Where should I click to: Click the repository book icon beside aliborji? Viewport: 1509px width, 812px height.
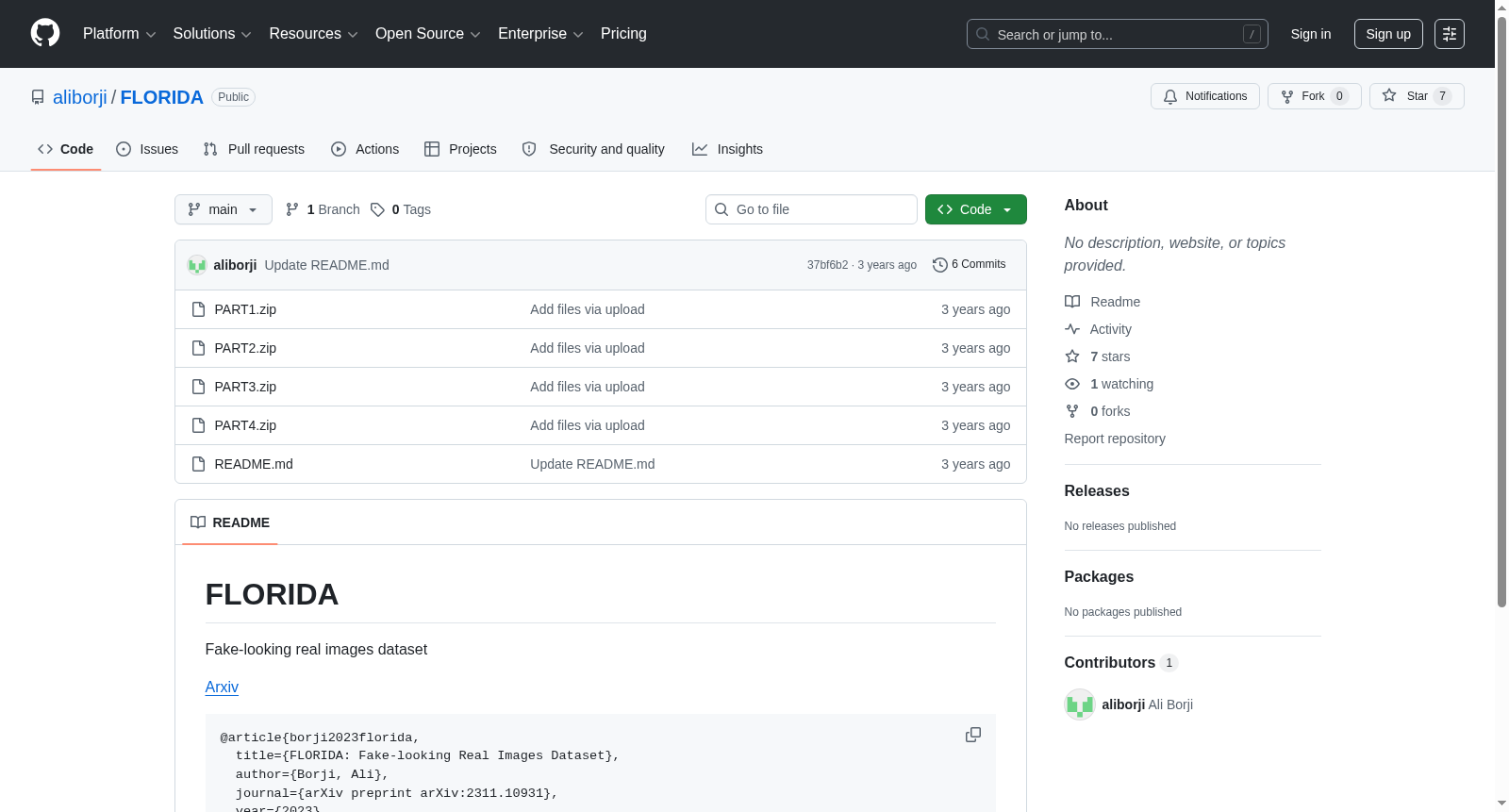tap(38, 97)
